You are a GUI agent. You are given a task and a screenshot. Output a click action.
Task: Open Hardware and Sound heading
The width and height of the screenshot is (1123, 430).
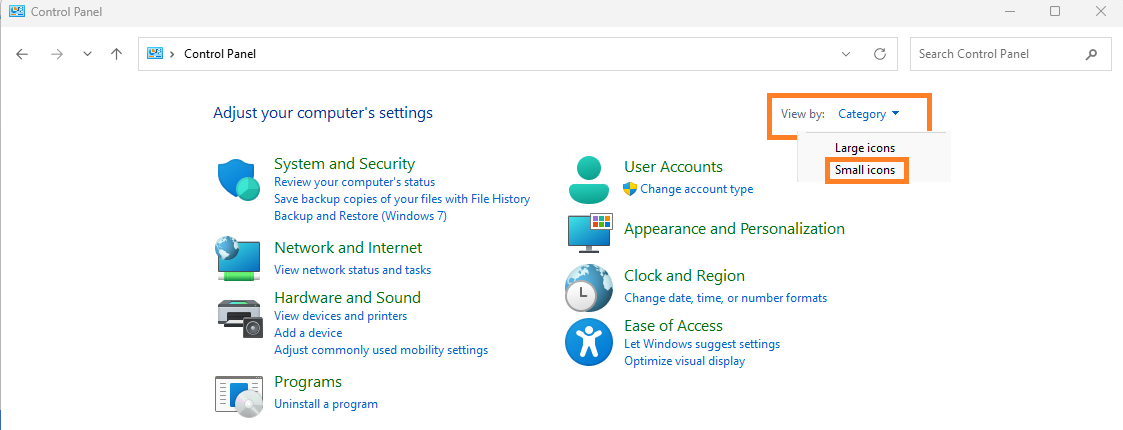pyautogui.click(x=347, y=297)
